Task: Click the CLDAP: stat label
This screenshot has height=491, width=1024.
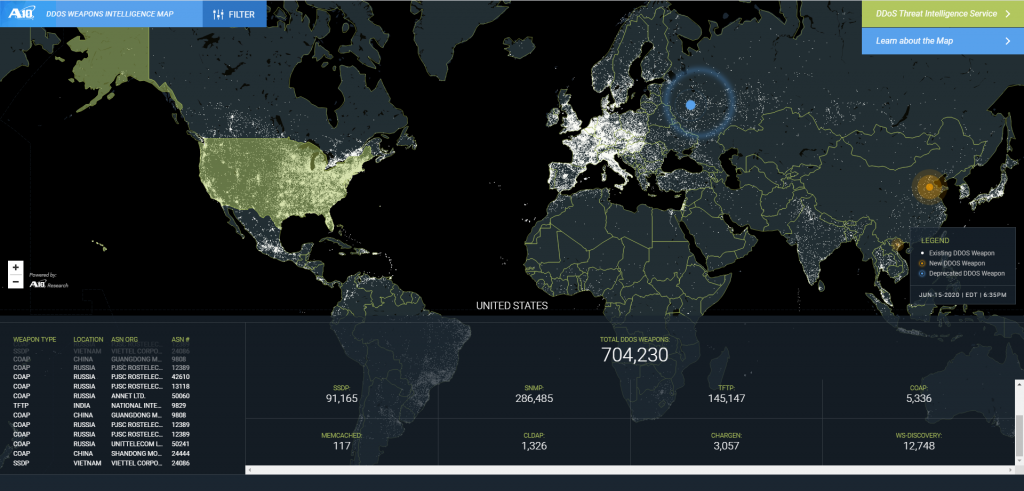Action: pos(534,435)
